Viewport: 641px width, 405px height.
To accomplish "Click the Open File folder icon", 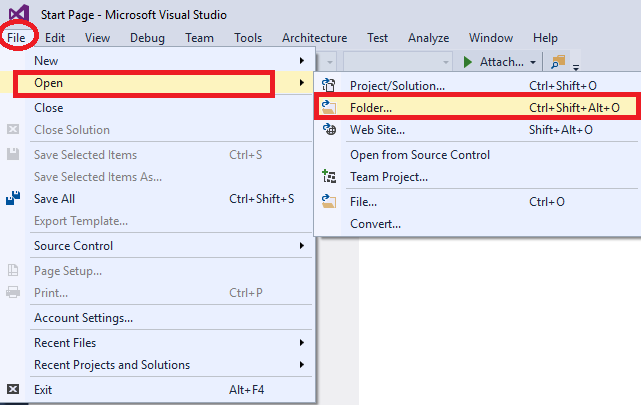I will pyautogui.click(x=329, y=201).
